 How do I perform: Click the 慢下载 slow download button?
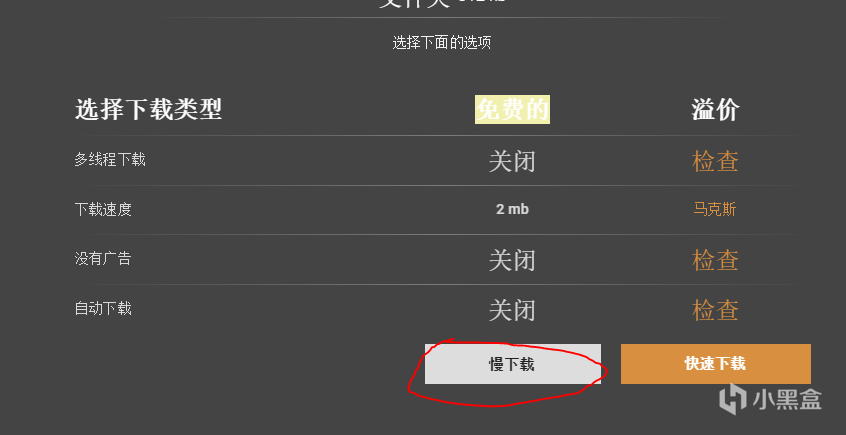513,364
